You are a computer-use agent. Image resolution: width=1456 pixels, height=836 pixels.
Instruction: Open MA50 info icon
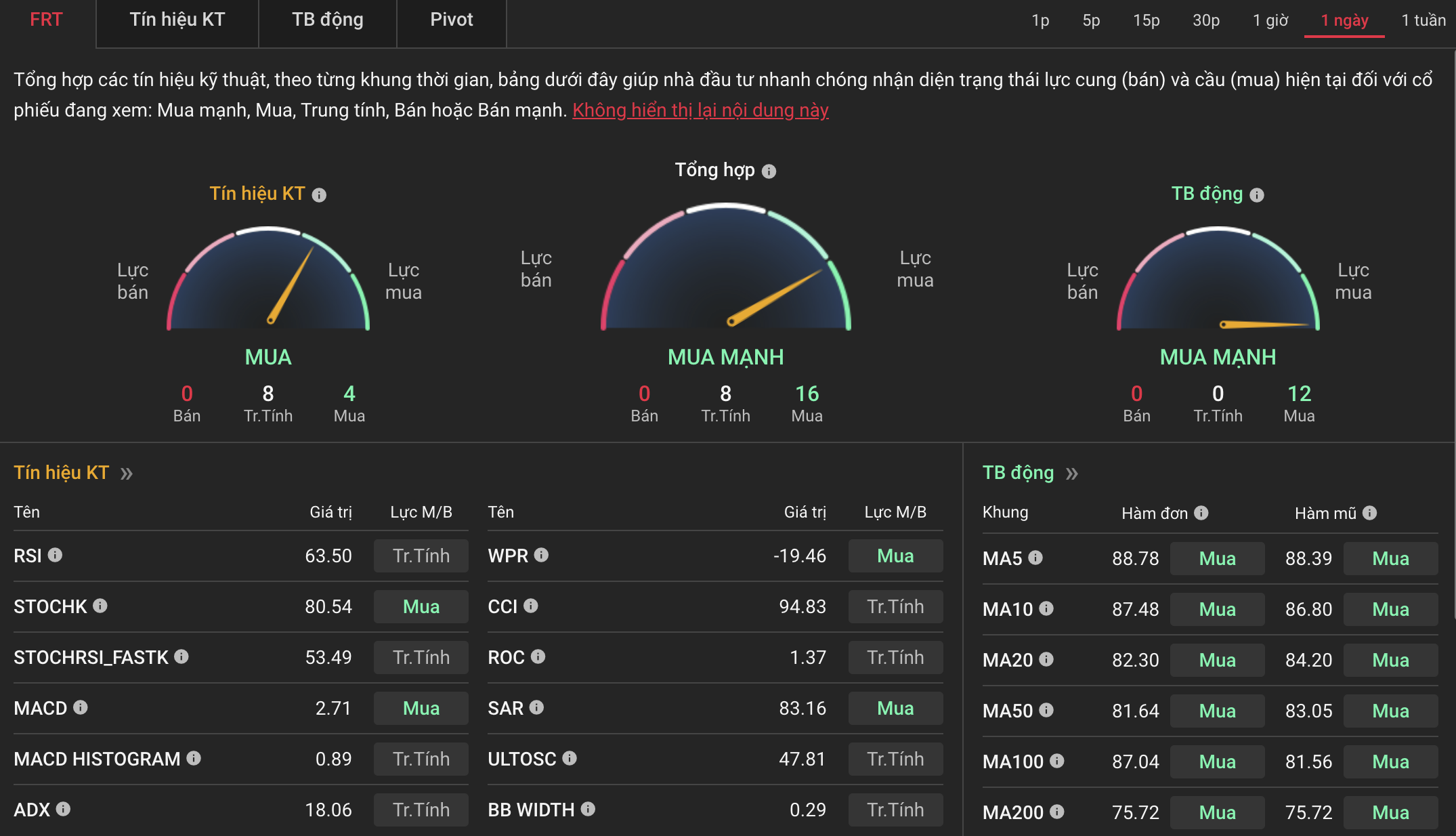pos(1046,710)
